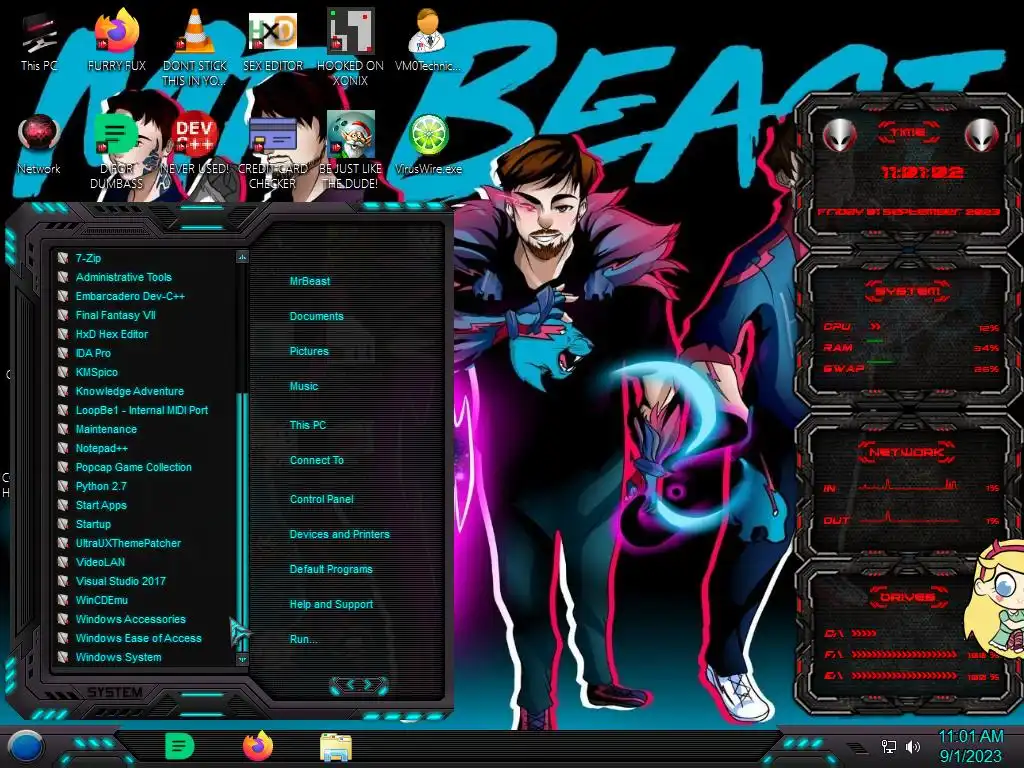This screenshot has width=1024, height=768.
Task: Launch the FURRY FUX Firefox desktop shortcut
Action: pyautogui.click(x=116, y=40)
